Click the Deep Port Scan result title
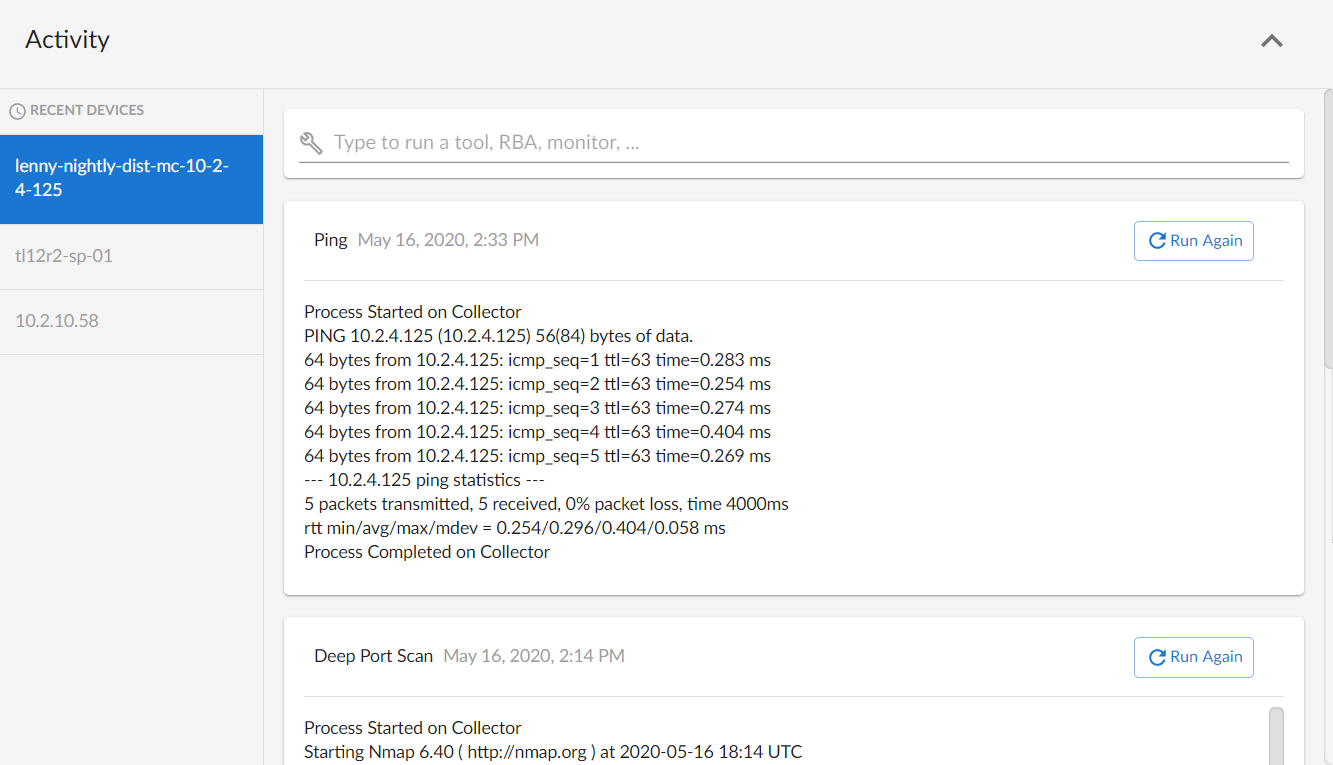 click(x=373, y=656)
